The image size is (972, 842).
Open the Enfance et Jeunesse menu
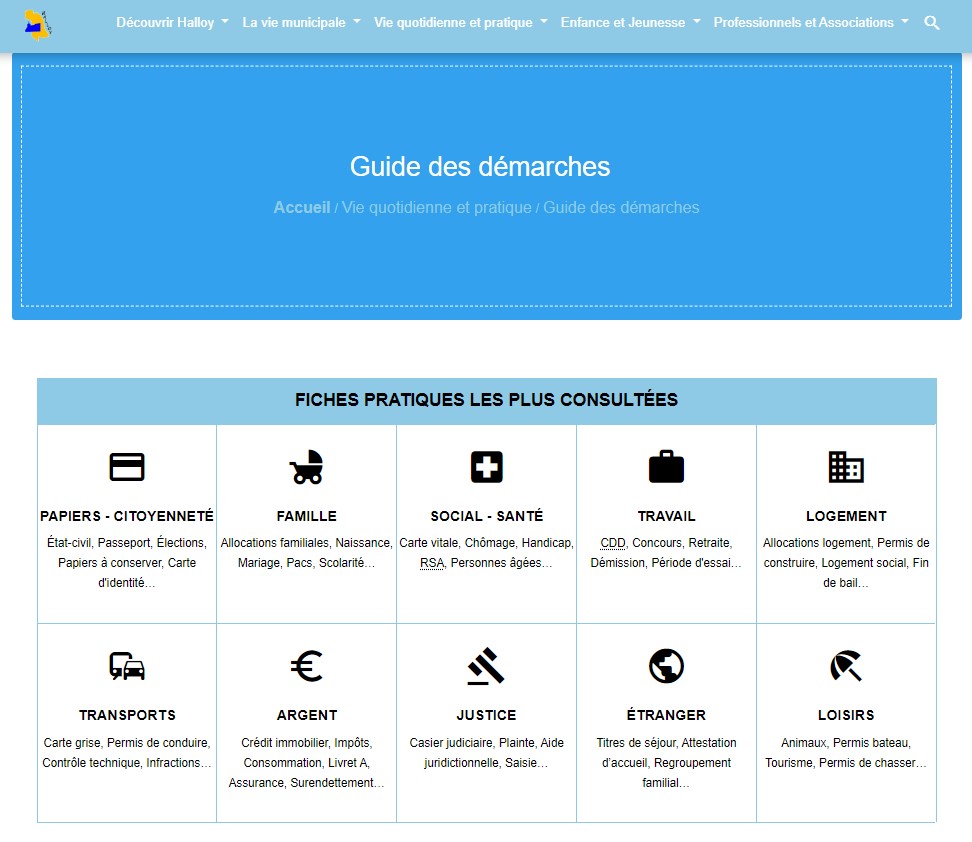[x=630, y=22]
